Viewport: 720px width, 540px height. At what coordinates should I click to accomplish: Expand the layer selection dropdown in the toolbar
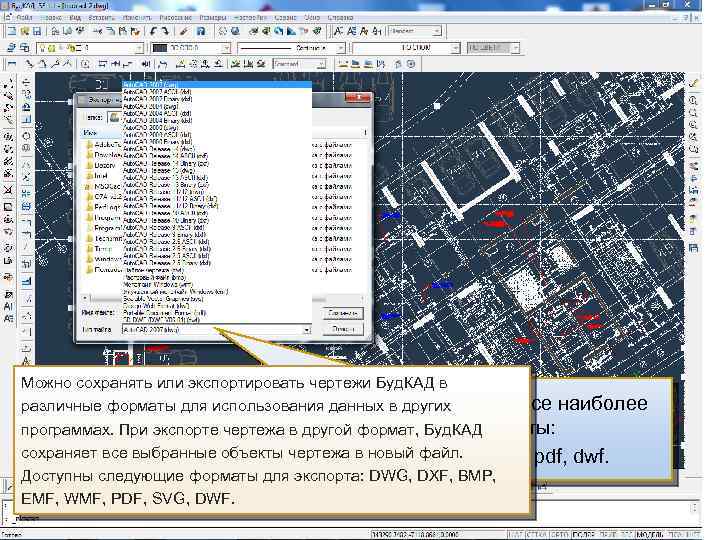click(x=139, y=47)
